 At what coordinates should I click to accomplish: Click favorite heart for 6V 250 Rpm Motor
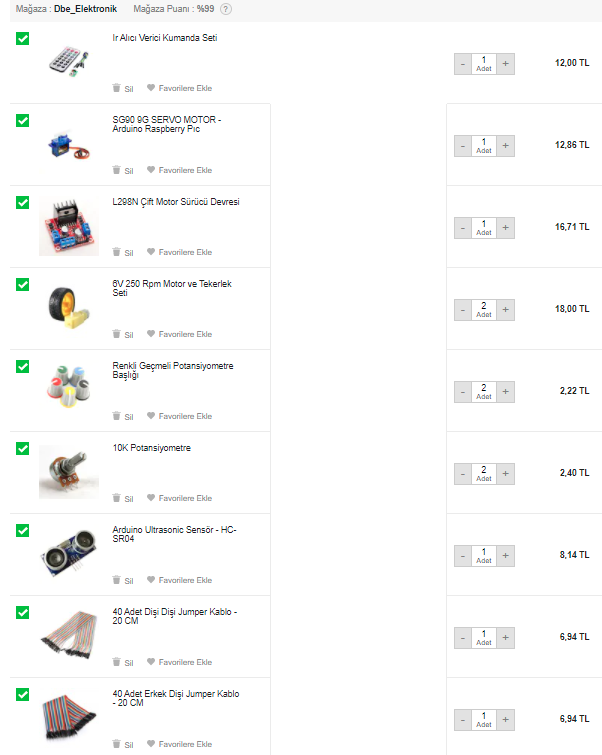151,334
